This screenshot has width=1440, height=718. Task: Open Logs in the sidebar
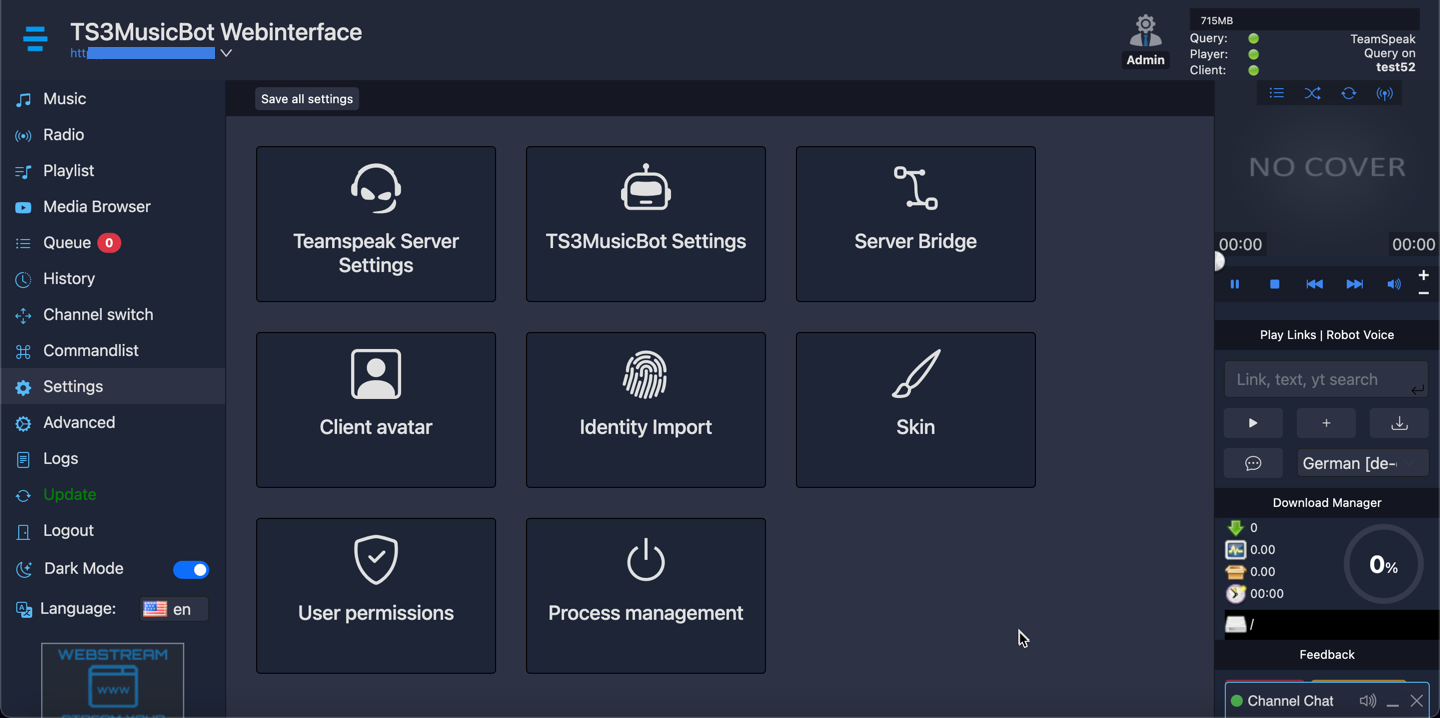coord(112,459)
